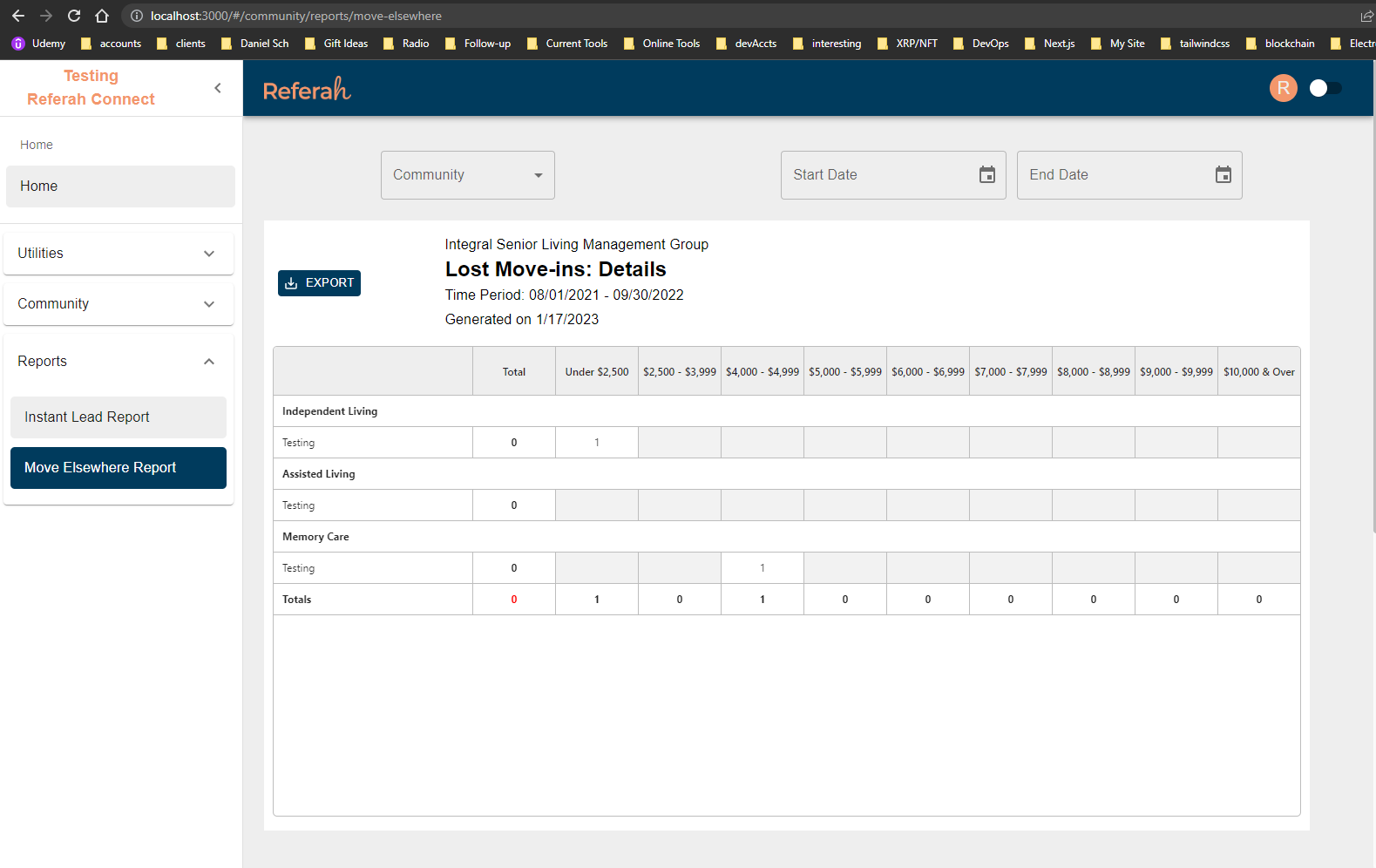Click the Testing Referah Connect sidebar title
Image resolution: width=1376 pixels, height=868 pixels.
tap(91, 87)
